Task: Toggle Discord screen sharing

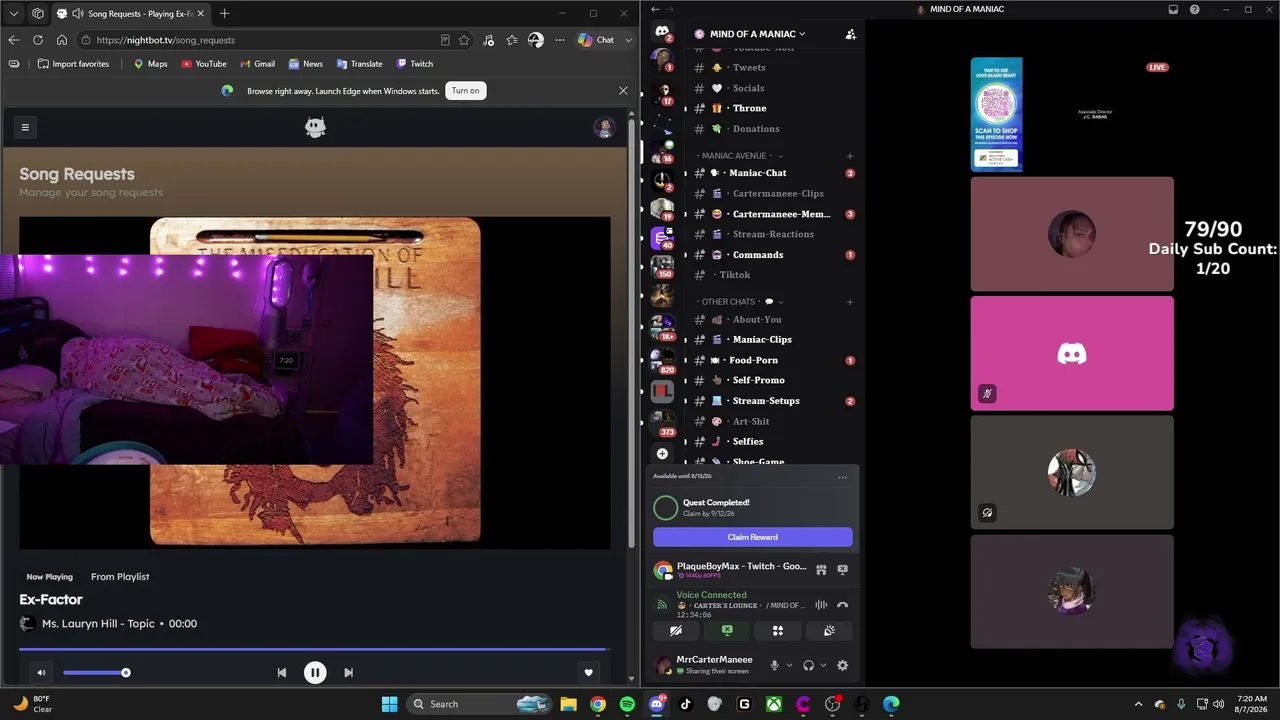Action: click(727, 631)
